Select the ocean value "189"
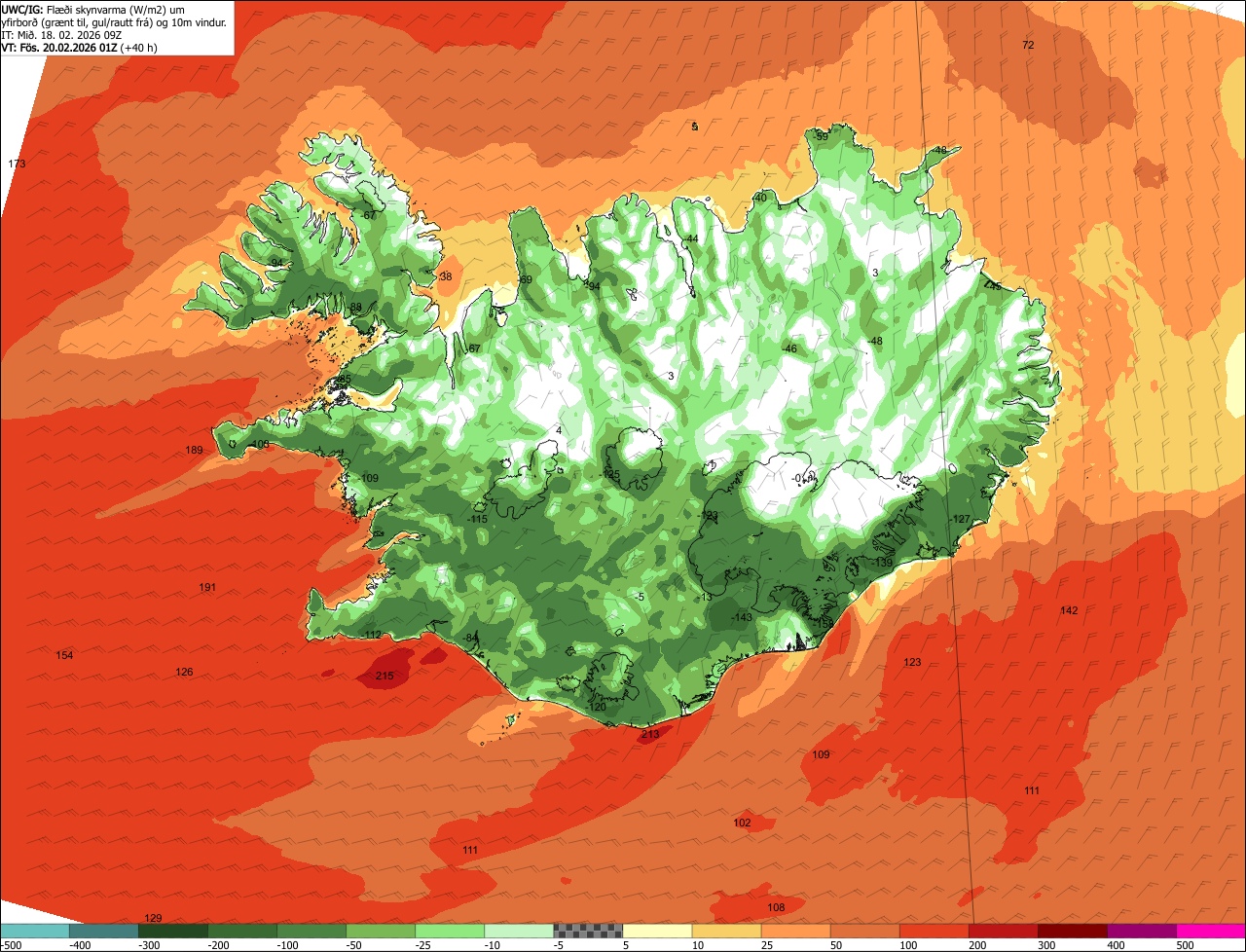The height and width of the screenshot is (952, 1246). 194,450
